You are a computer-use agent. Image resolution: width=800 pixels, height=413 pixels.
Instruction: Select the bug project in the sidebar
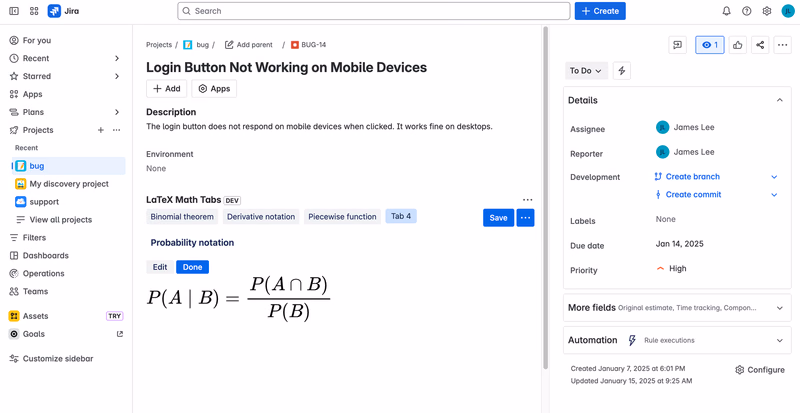point(68,166)
